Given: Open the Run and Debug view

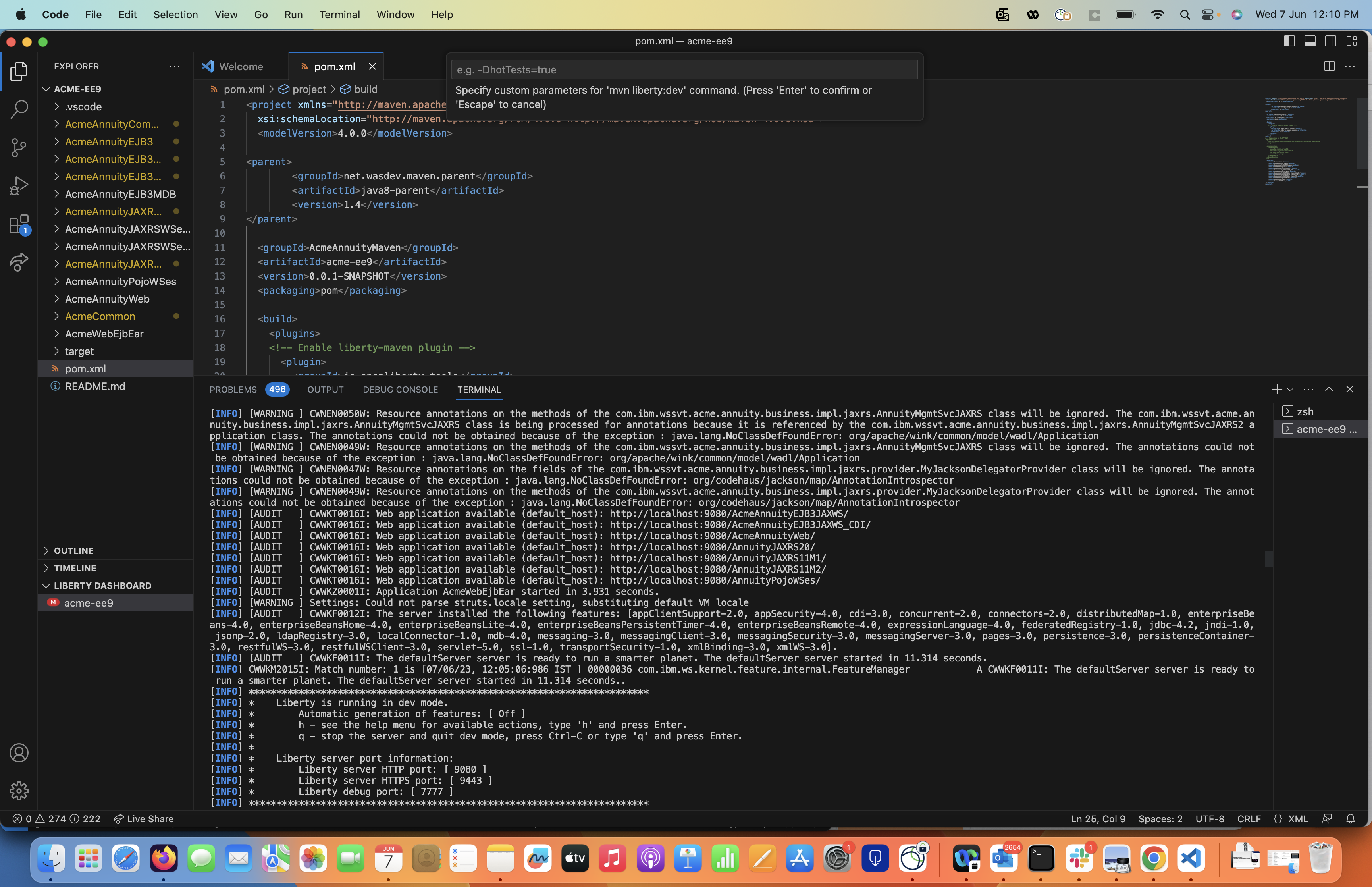Looking at the screenshot, I should 19,185.
